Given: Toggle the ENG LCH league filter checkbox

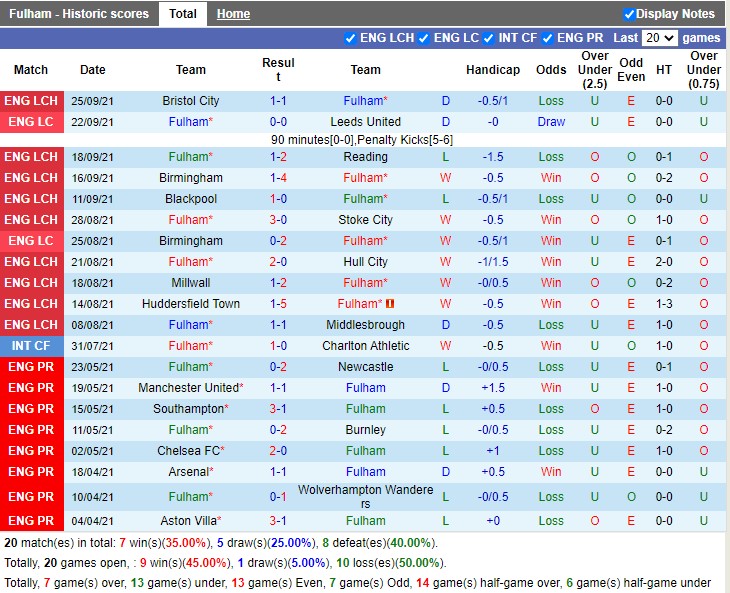Looking at the screenshot, I should click(350, 38).
